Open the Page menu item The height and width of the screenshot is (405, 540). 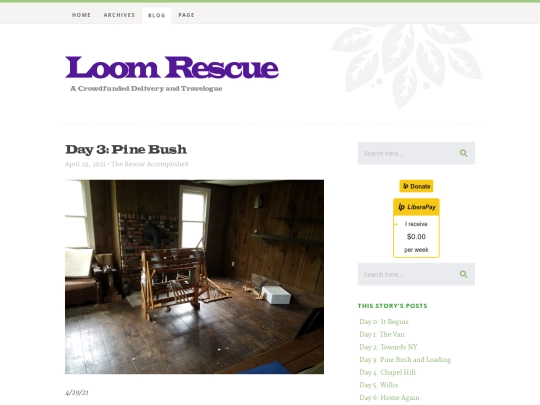186,15
